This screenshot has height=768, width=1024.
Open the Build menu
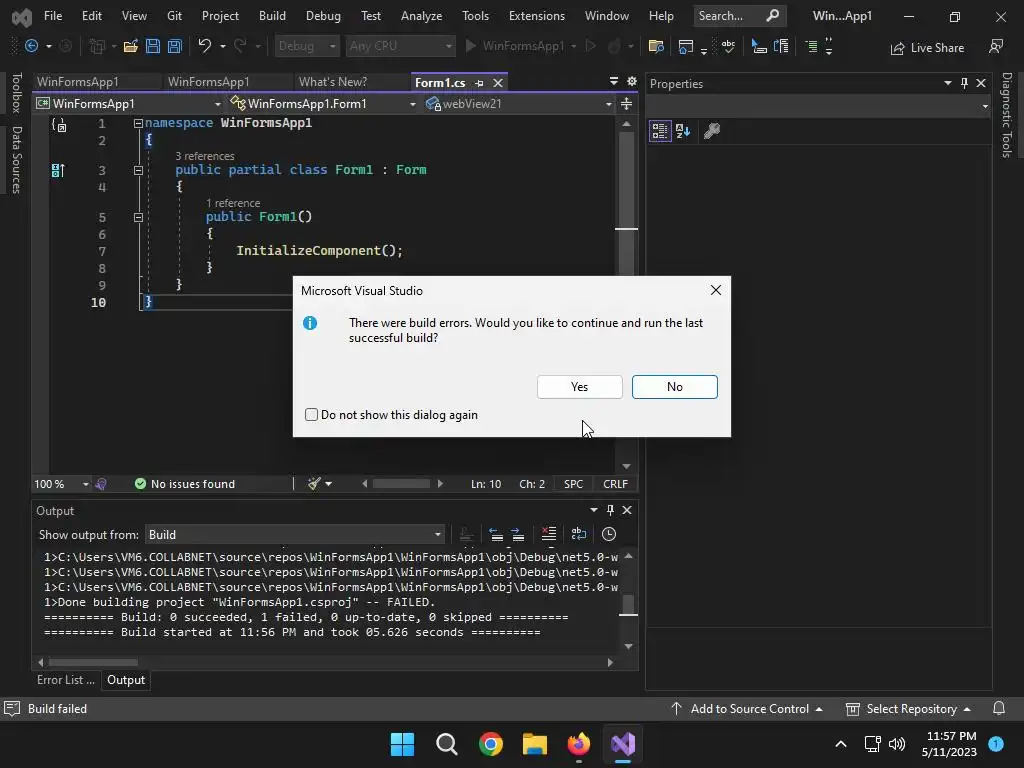pos(272,16)
